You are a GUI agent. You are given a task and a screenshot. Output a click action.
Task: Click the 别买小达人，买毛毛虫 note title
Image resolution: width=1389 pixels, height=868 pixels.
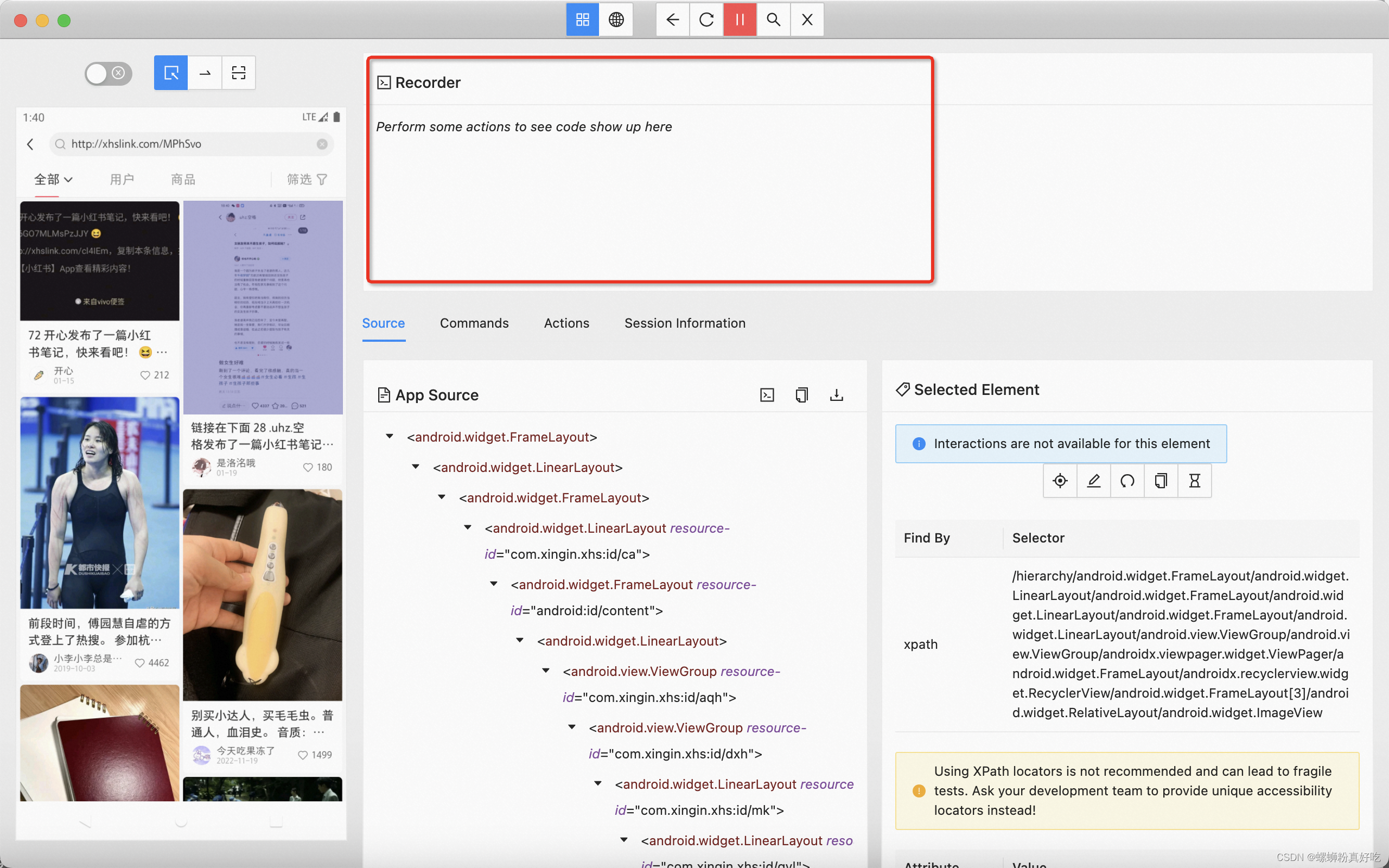pyautogui.click(x=262, y=723)
